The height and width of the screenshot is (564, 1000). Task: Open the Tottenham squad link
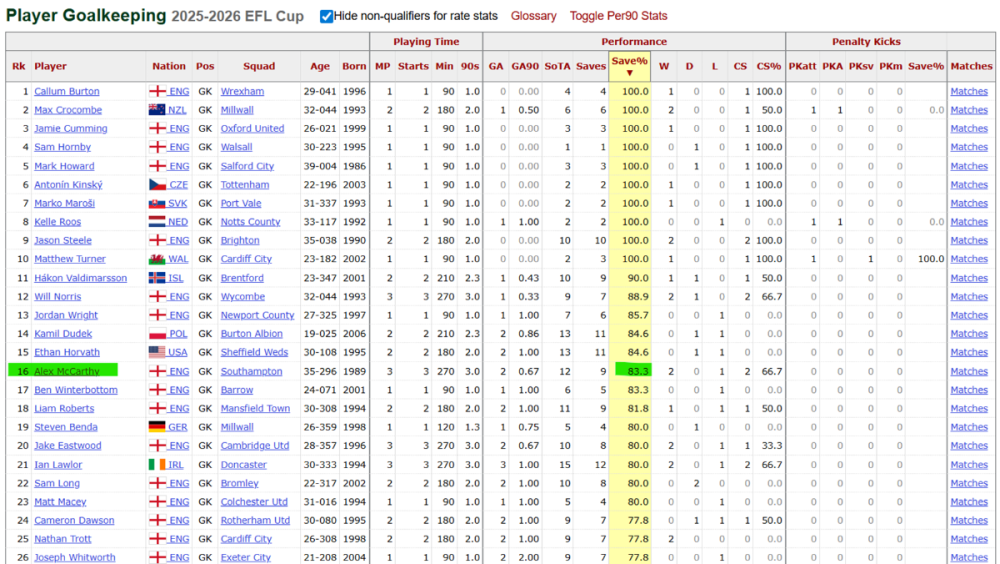coord(244,185)
